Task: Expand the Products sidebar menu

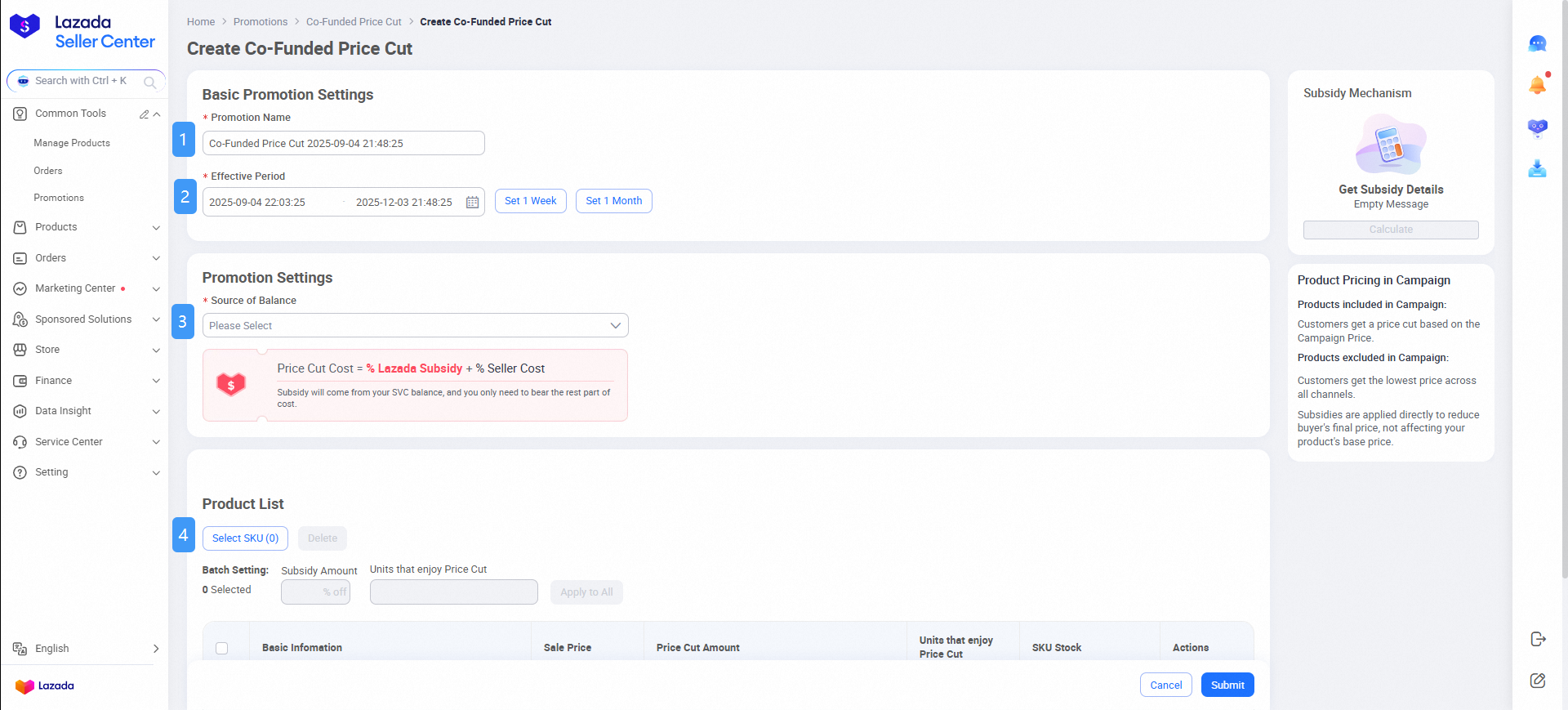Action: tap(85, 227)
